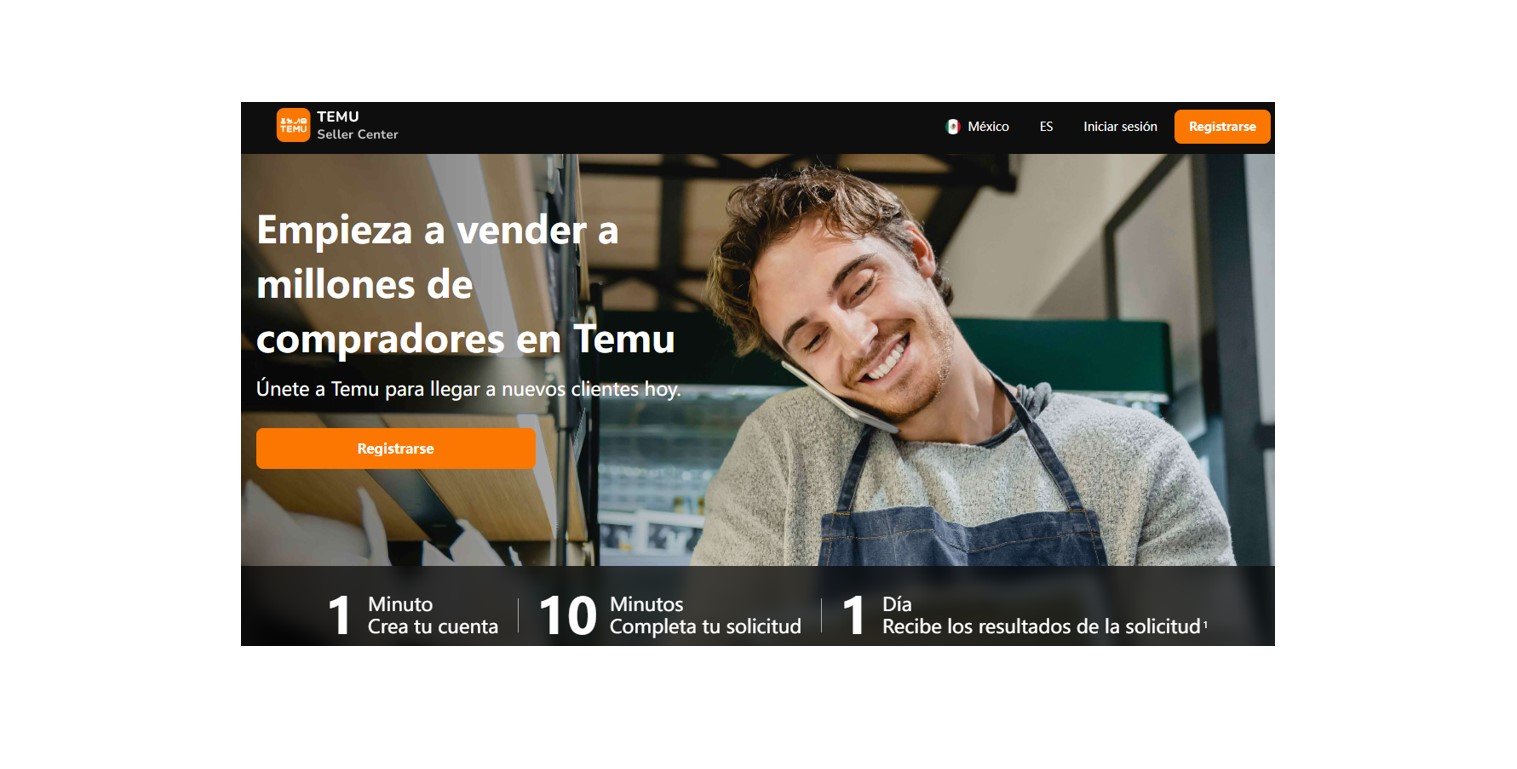This screenshot has height=769, width=1517.
Task: Click the footnote superscript after solicitud
Action: click(x=1205, y=624)
